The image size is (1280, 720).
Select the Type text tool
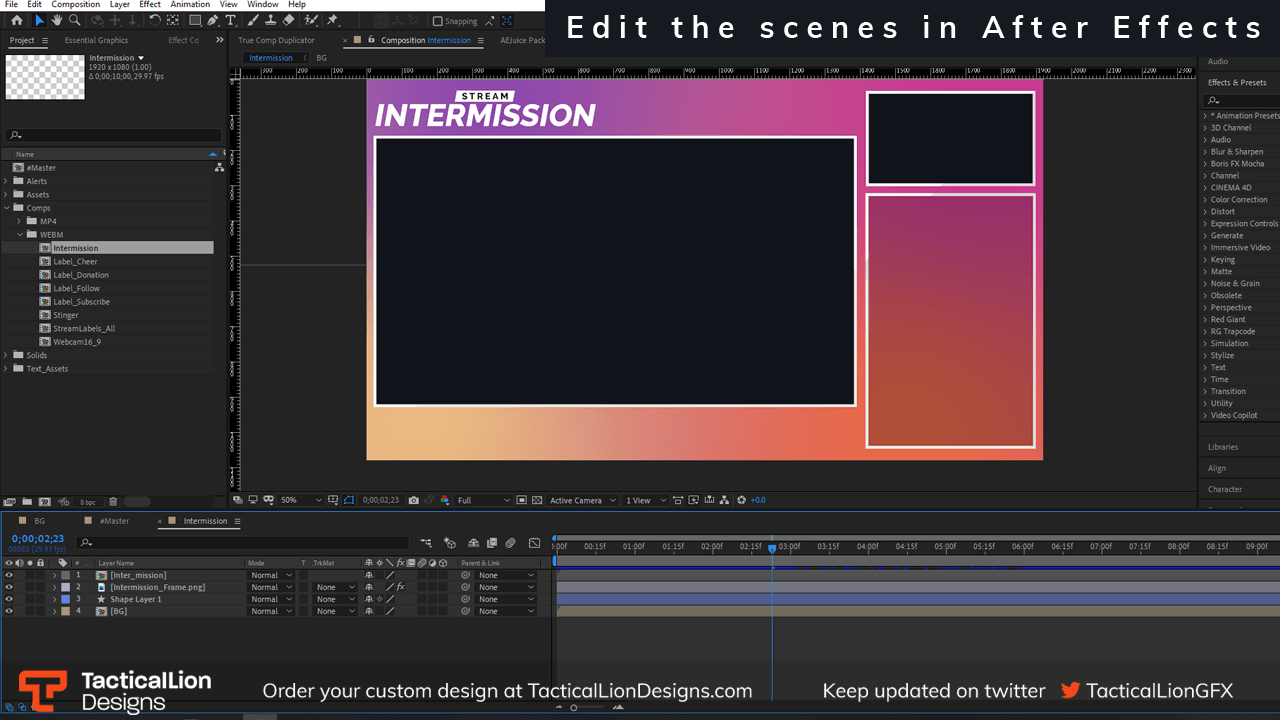pos(230,20)
